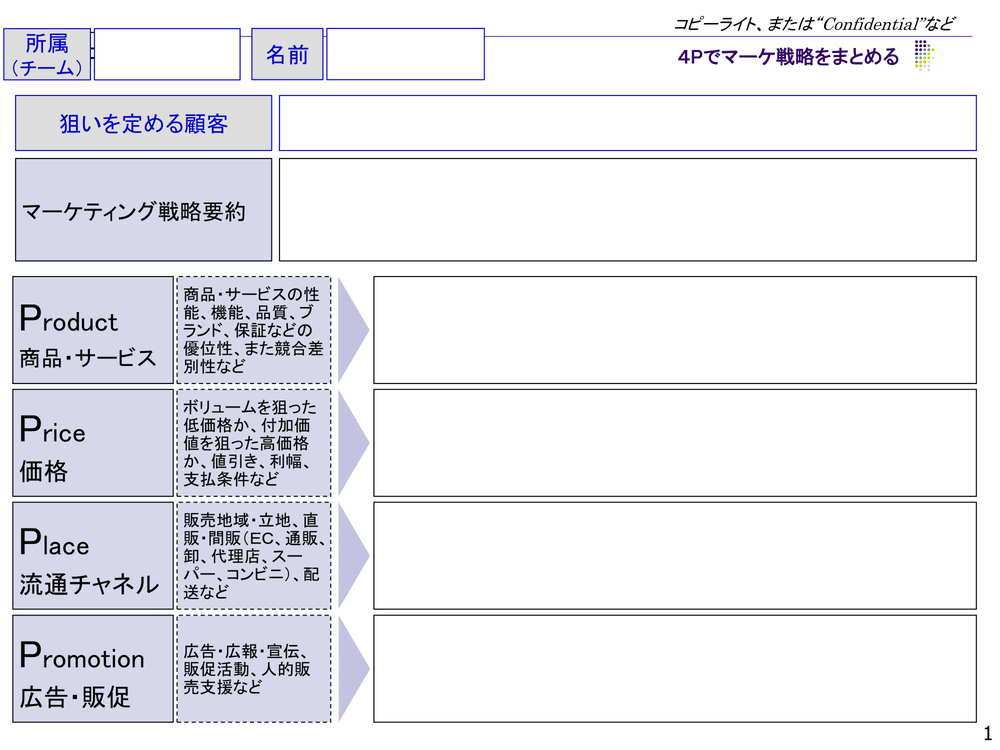Click the Price description text box

coord(254,443)
